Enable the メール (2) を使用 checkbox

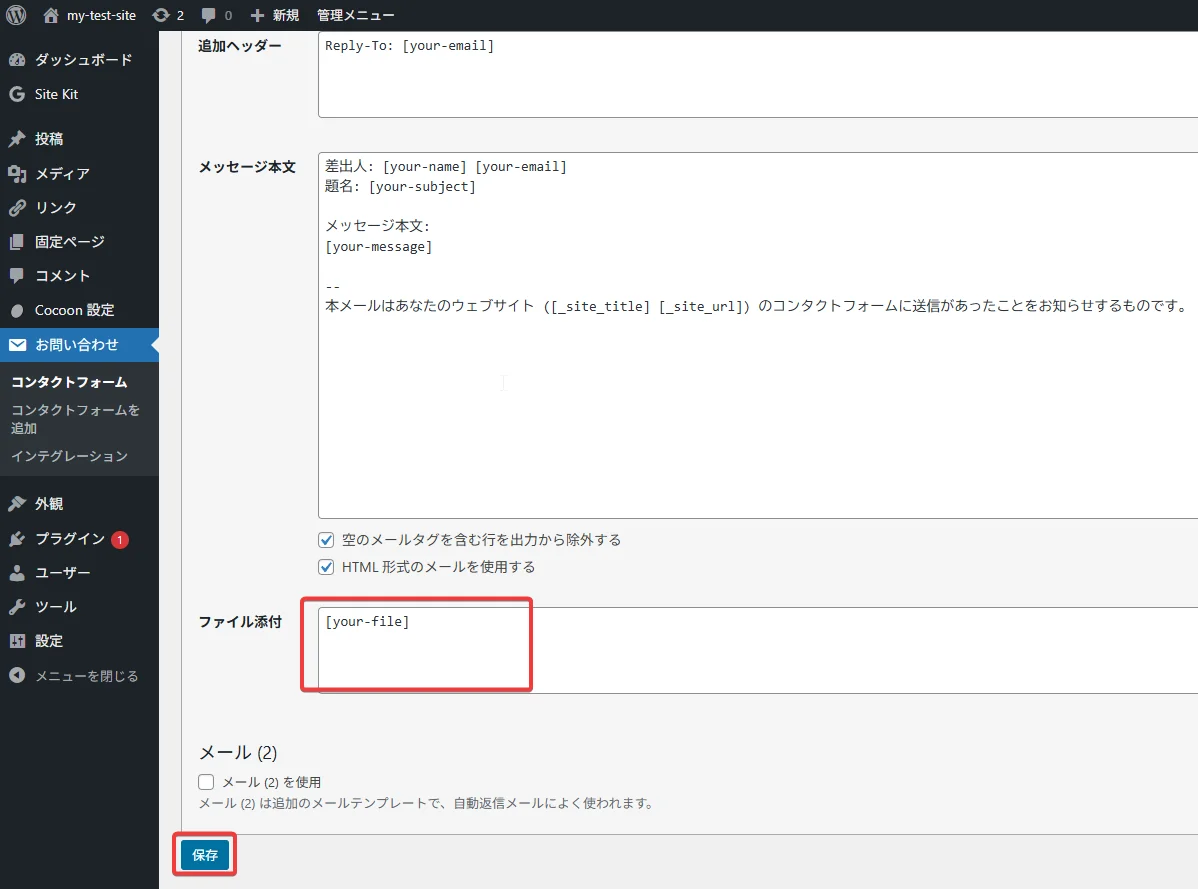[x=206, y=782]
